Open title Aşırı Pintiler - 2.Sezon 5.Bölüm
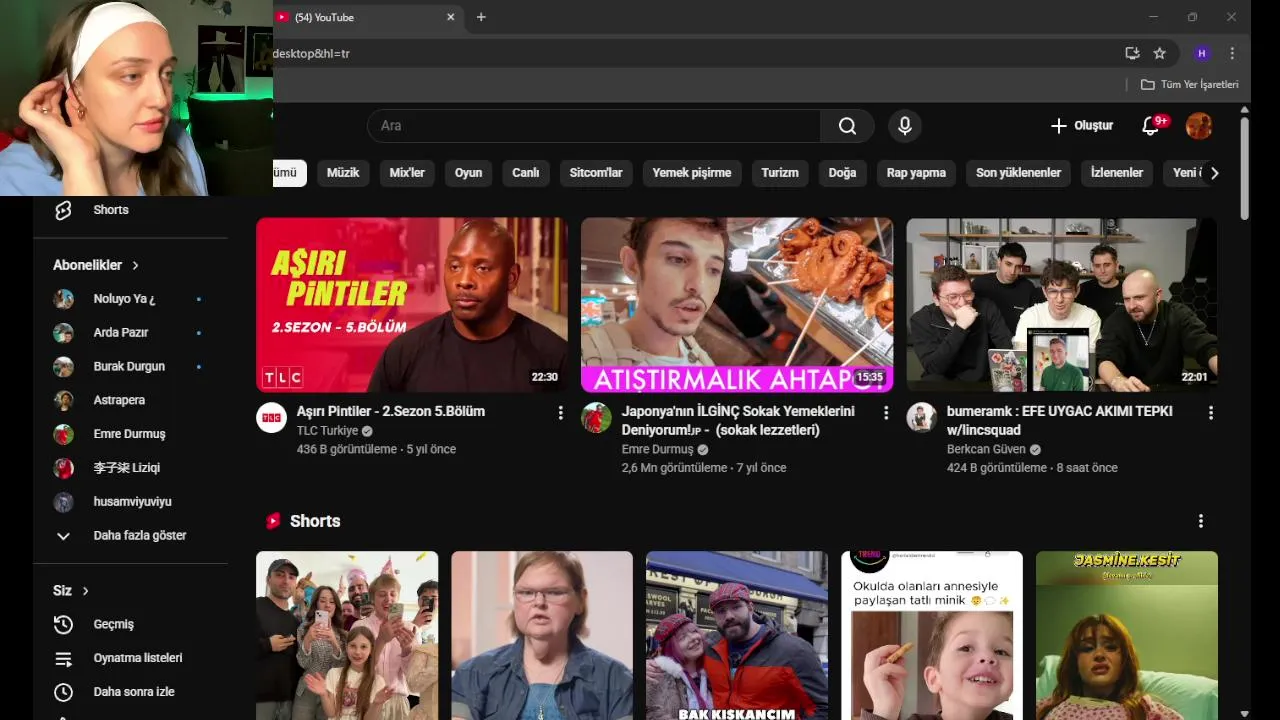 [x=391, y=411]
